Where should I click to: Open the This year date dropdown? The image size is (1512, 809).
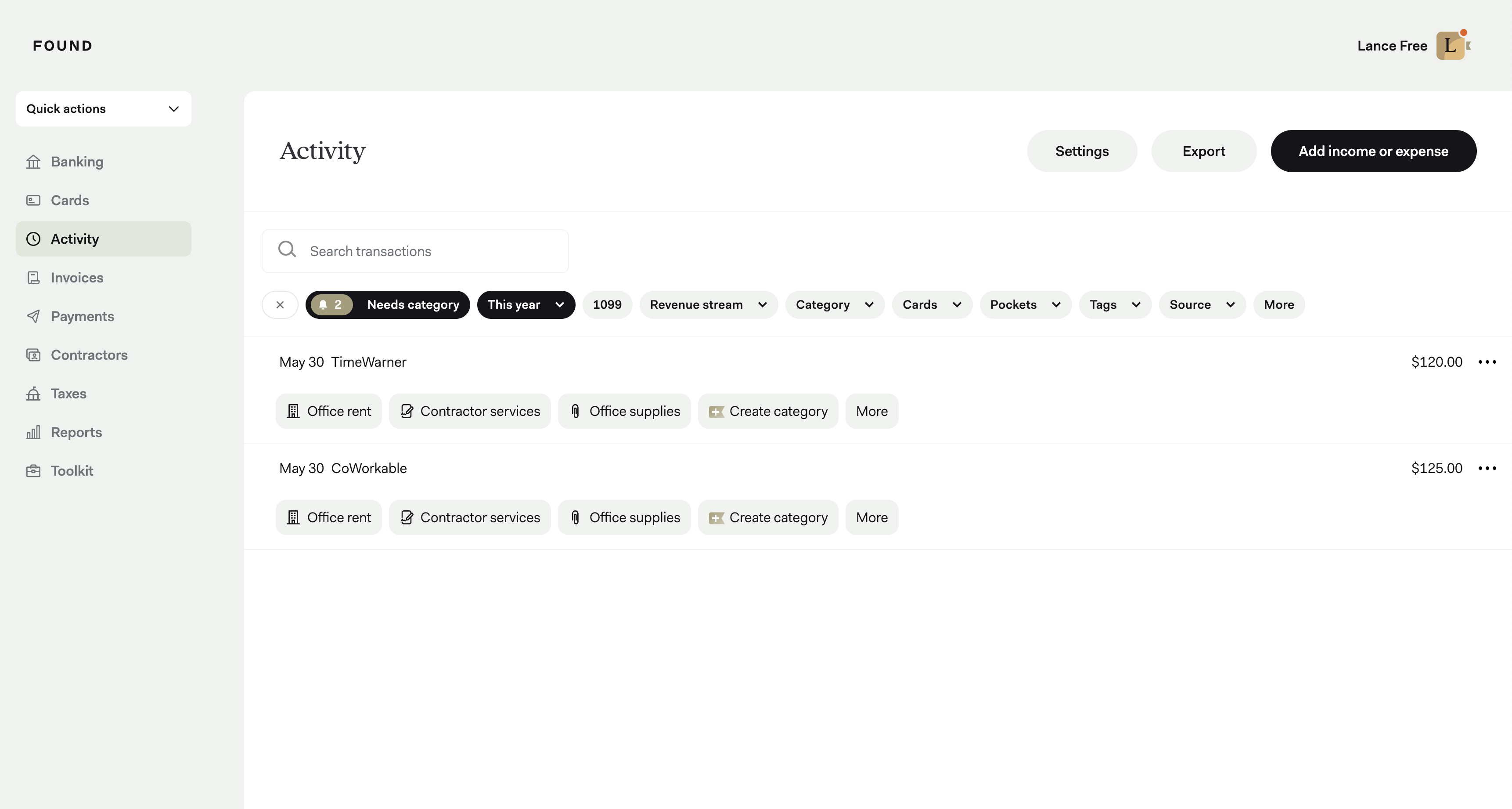[526, 305]
